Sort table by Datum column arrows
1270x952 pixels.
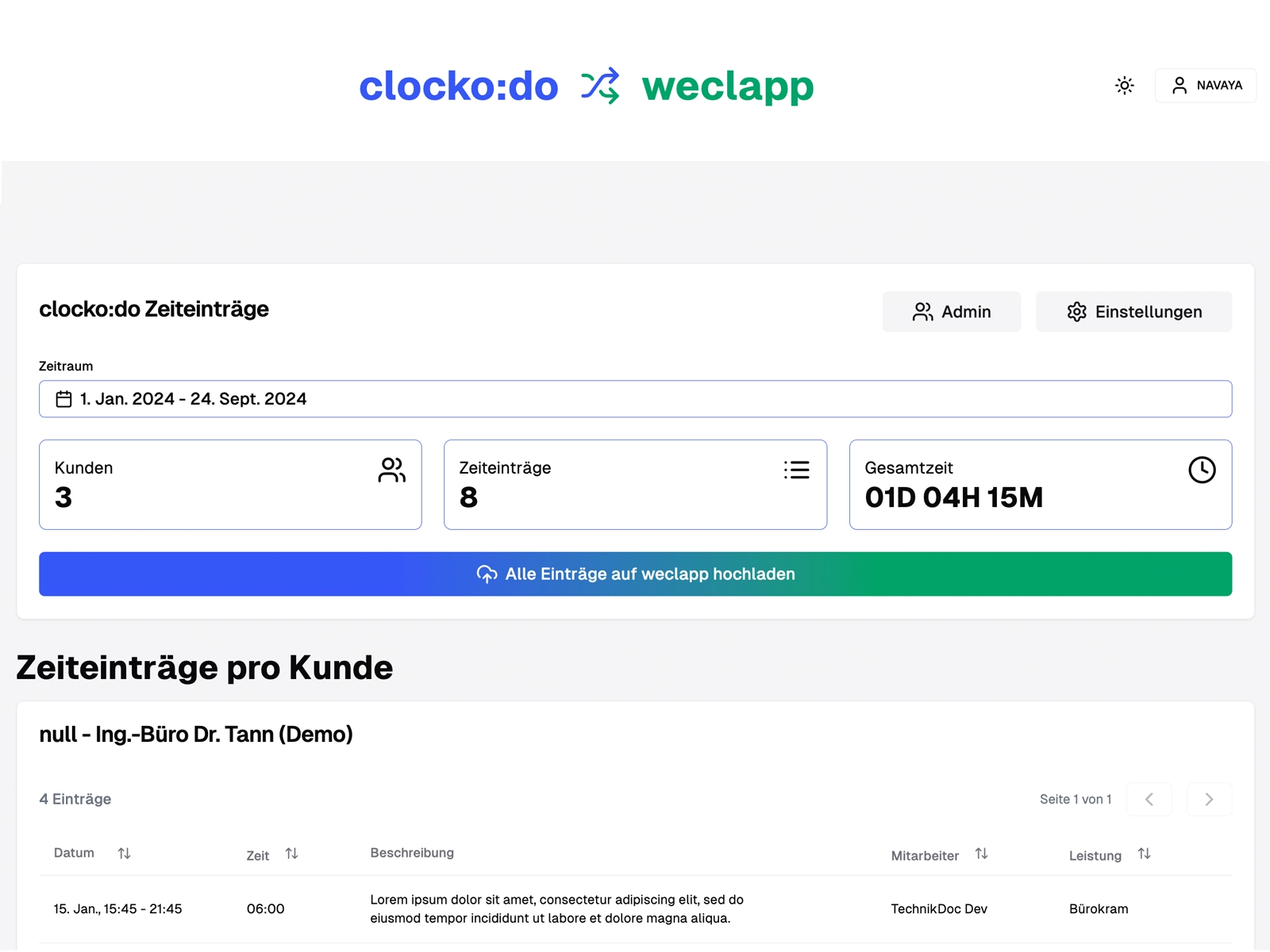coord(124,853)
